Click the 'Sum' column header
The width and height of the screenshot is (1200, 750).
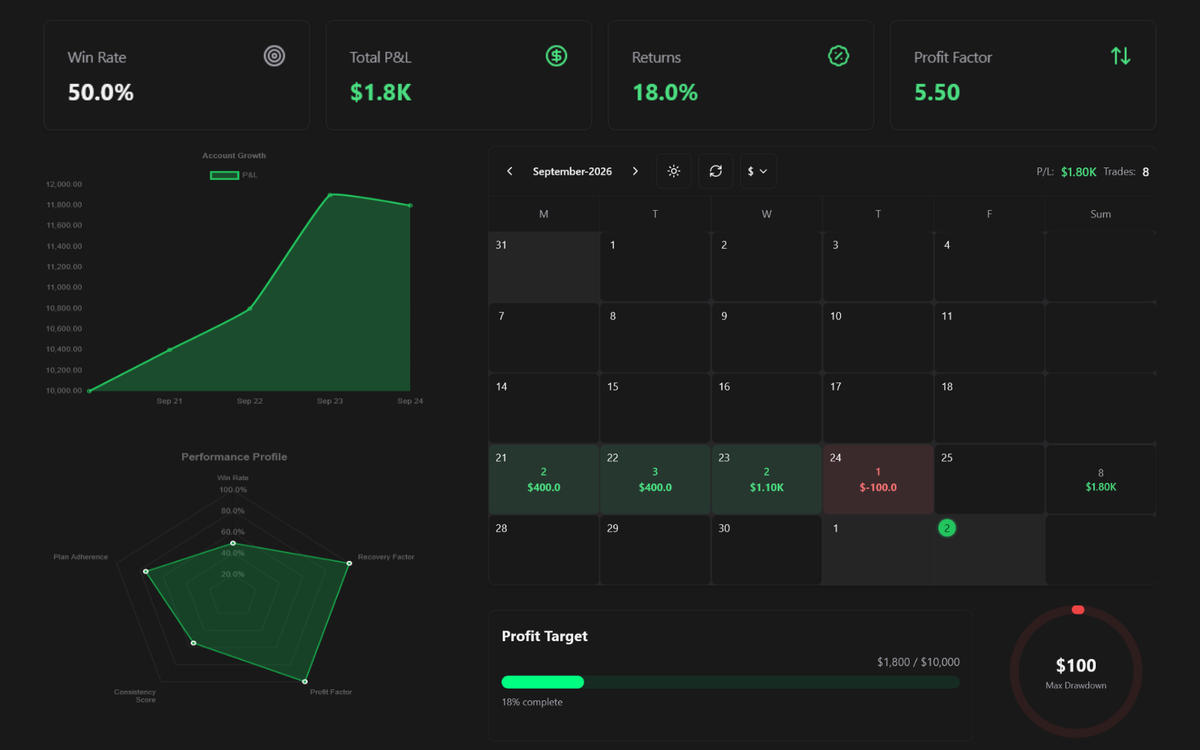[1100, 214]
